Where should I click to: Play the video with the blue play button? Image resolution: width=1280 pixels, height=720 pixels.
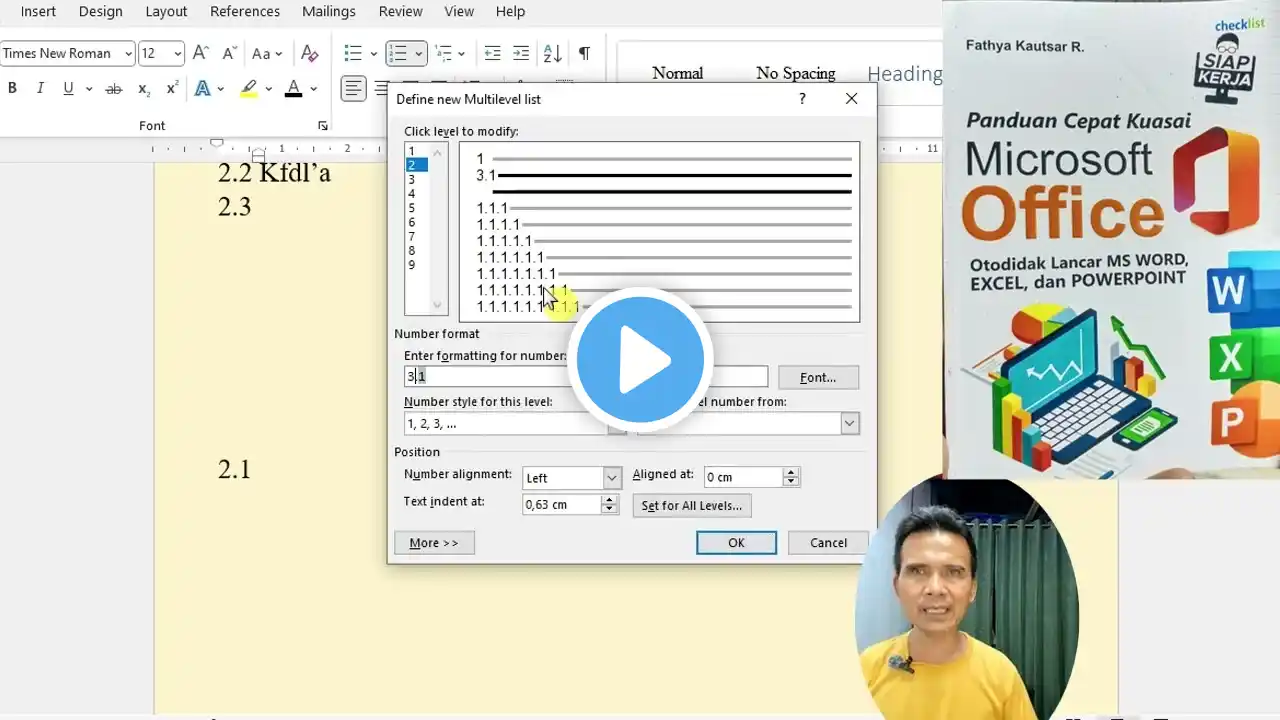640,359
